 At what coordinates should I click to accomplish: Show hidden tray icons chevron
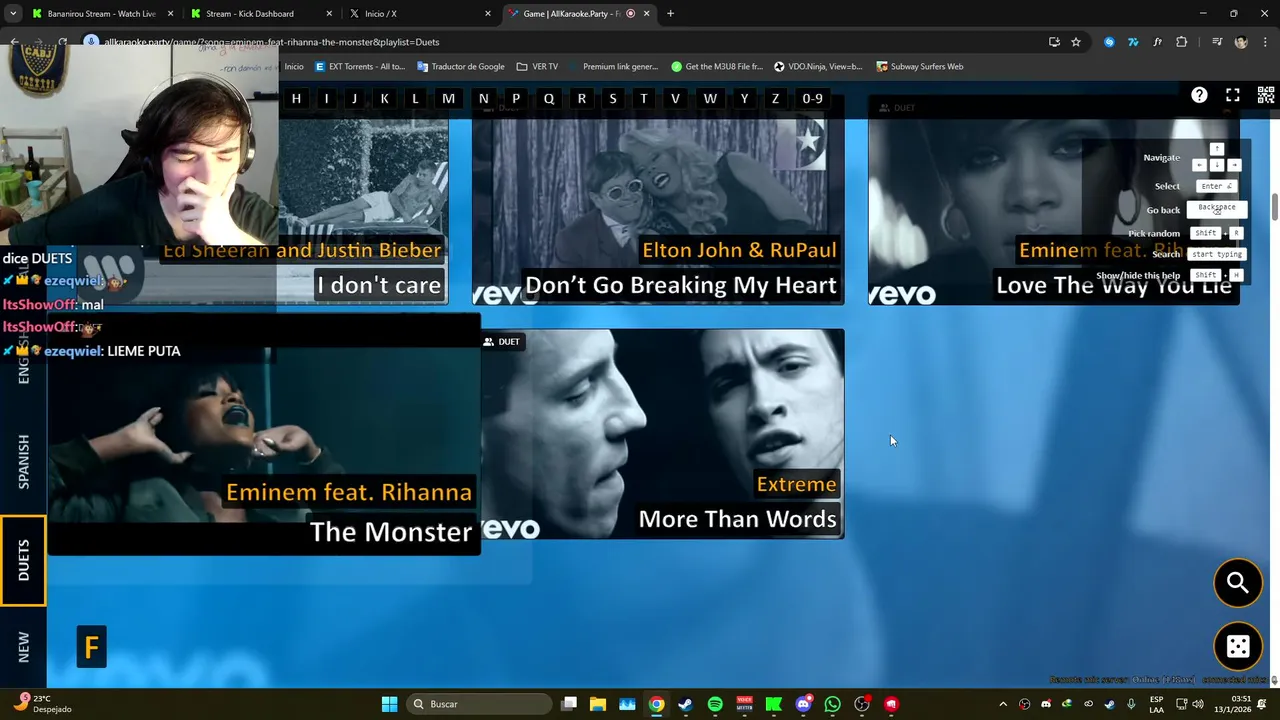point(1003,704)
